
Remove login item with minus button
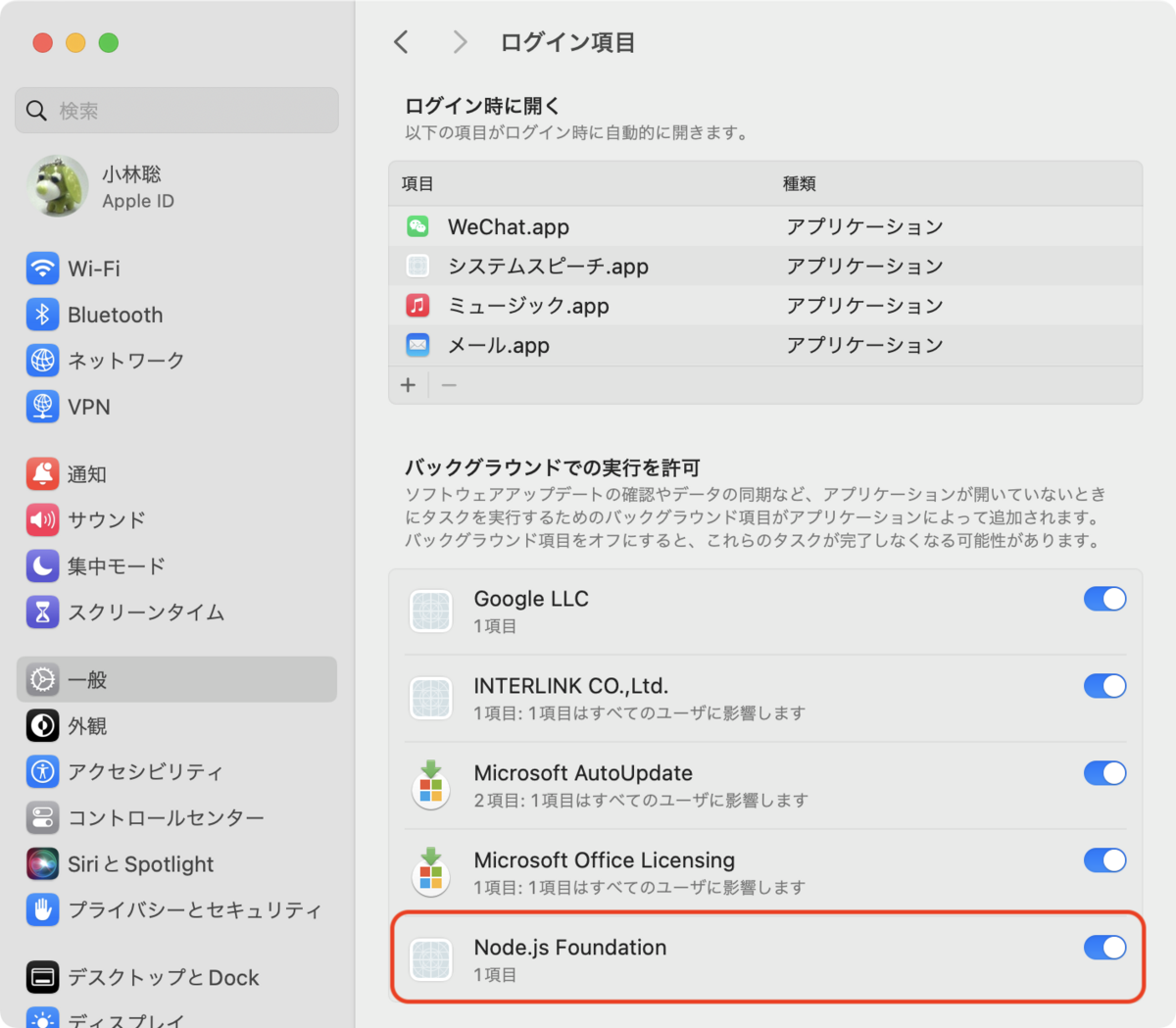click(x=449, y=385)
